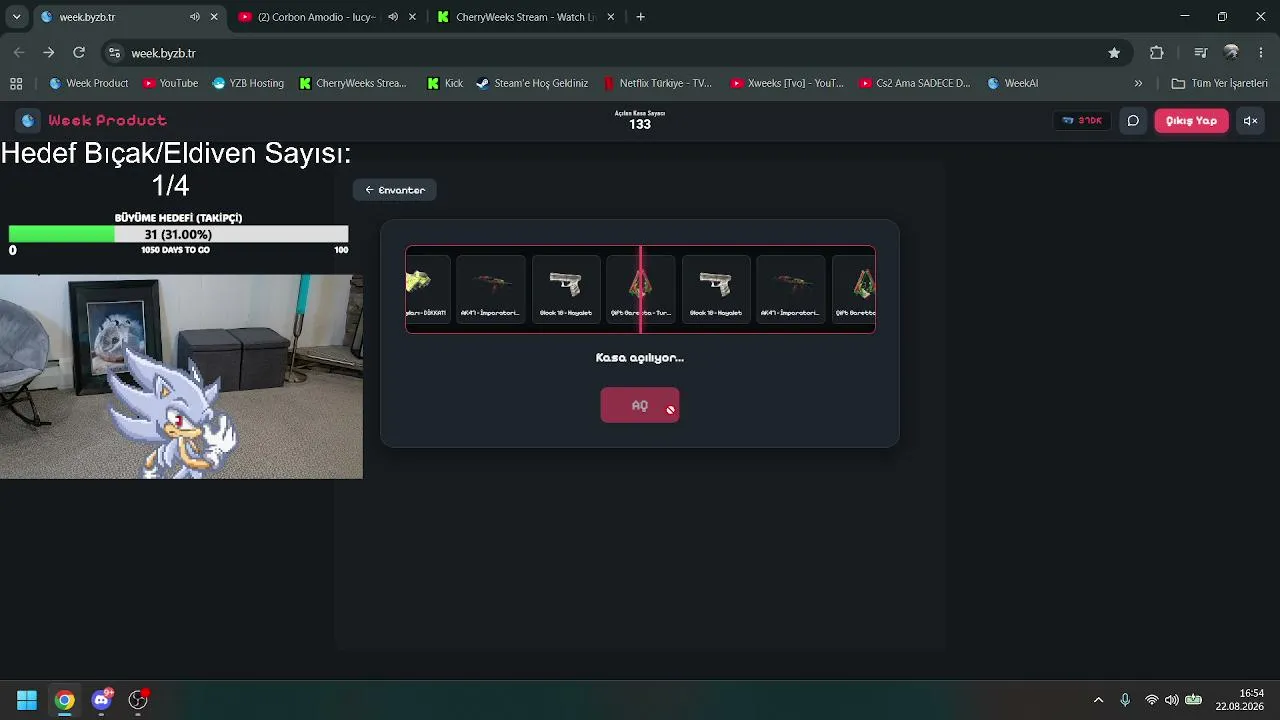This screenshot has width=1280, height=720.
Task: Click the 'Kasa açılıyor...' status text
Action: [640, 357]
